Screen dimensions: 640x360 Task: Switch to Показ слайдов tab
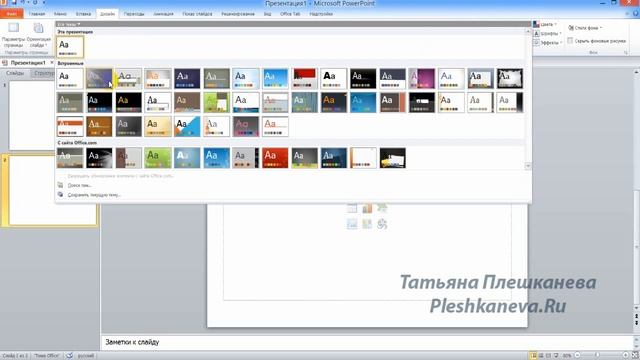tap(197, 14)
